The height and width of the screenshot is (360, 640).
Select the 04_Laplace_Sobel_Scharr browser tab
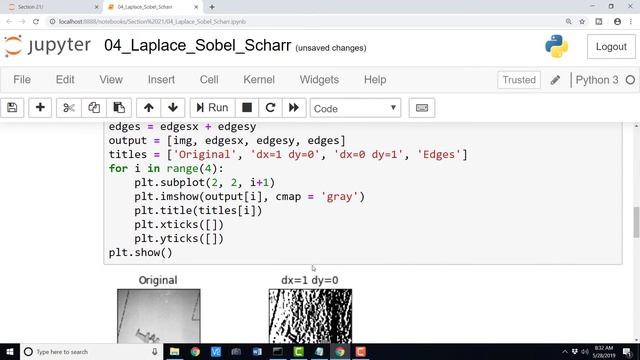152,7
